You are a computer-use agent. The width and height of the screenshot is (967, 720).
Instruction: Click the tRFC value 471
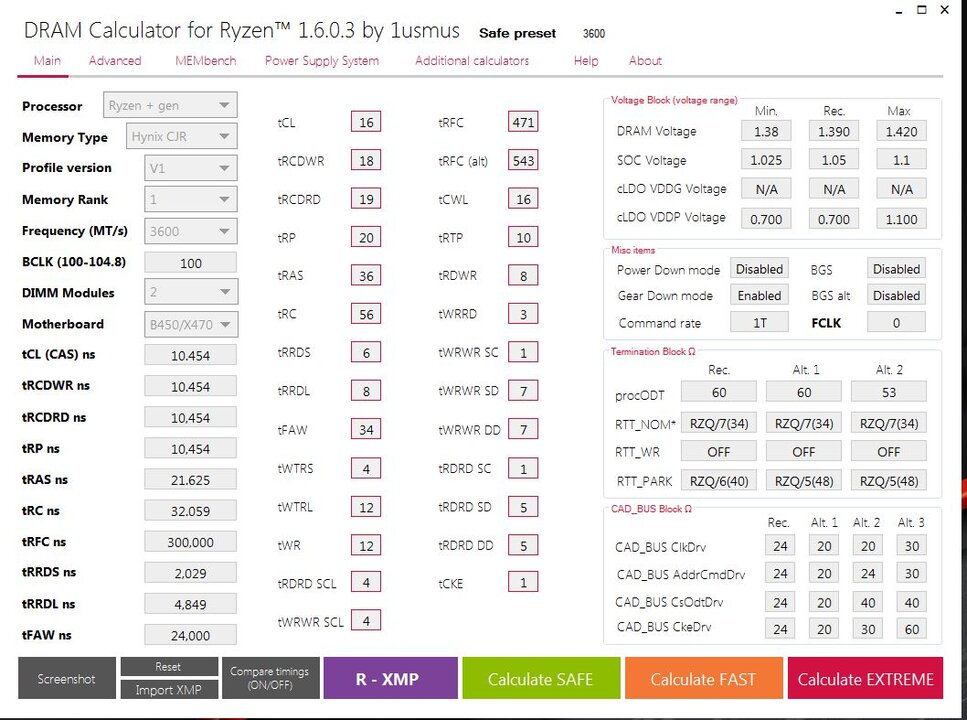point(523,122)
